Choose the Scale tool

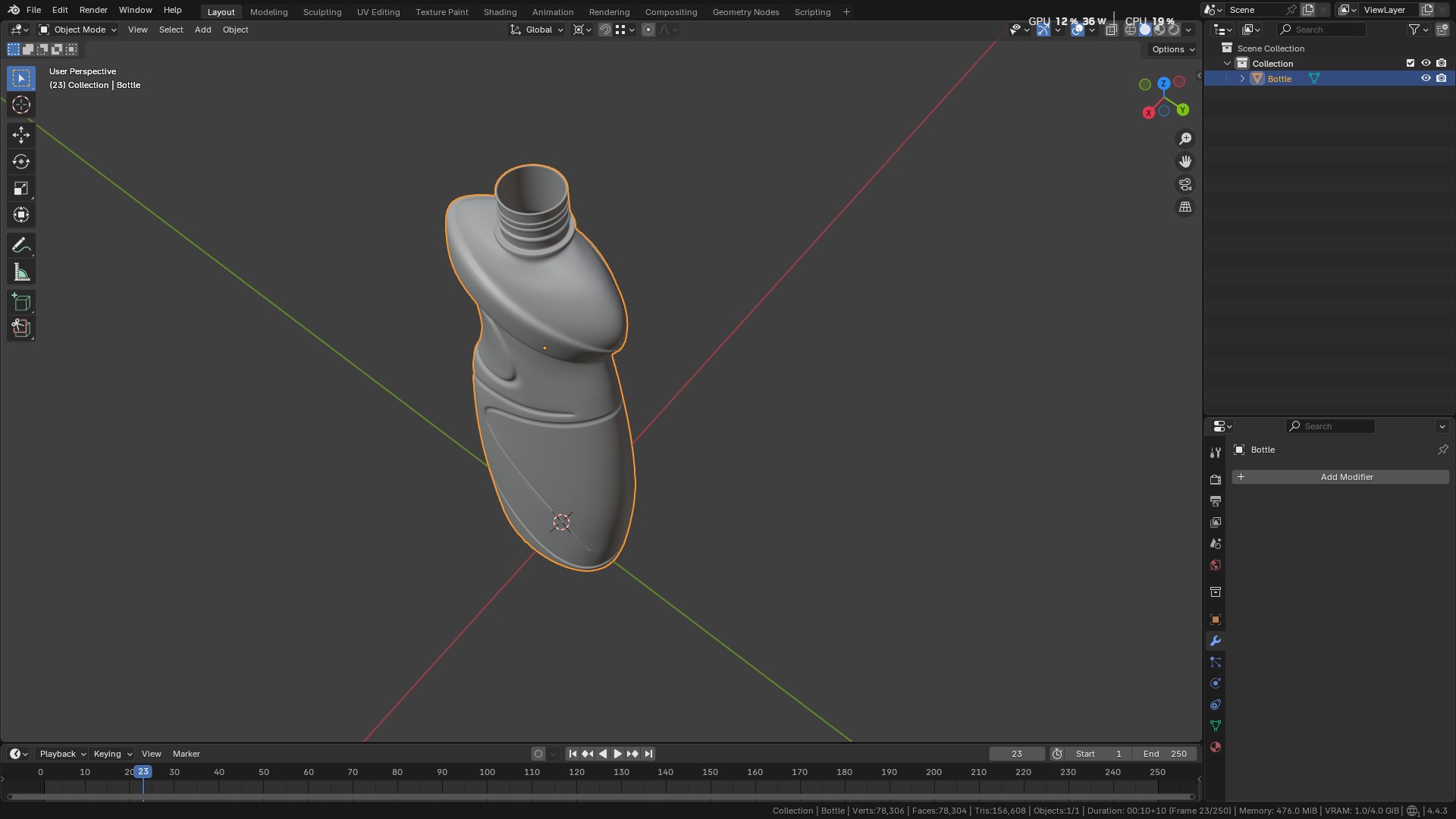point(21,188)
